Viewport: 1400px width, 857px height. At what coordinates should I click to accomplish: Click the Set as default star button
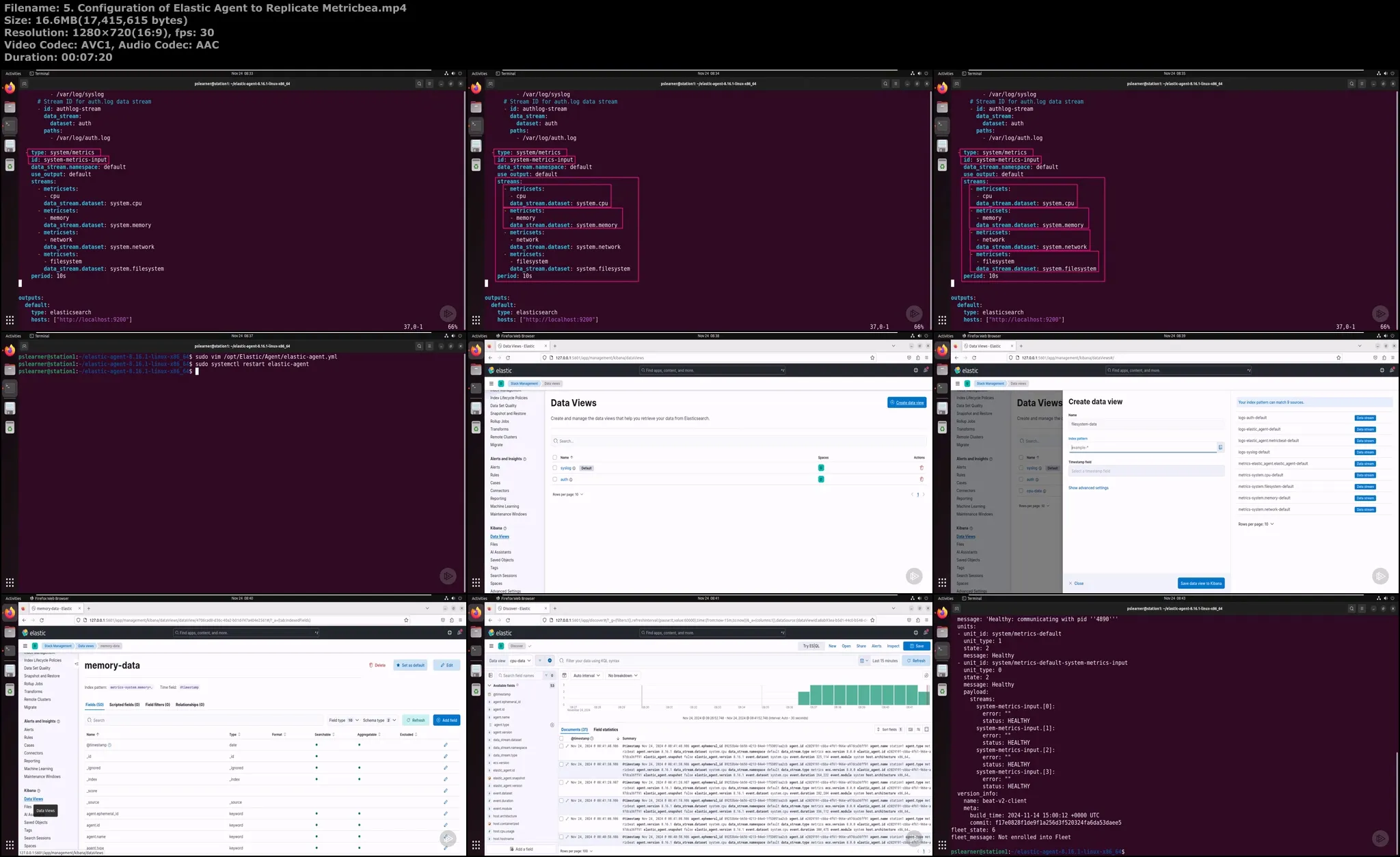click(x=410, y=665)
